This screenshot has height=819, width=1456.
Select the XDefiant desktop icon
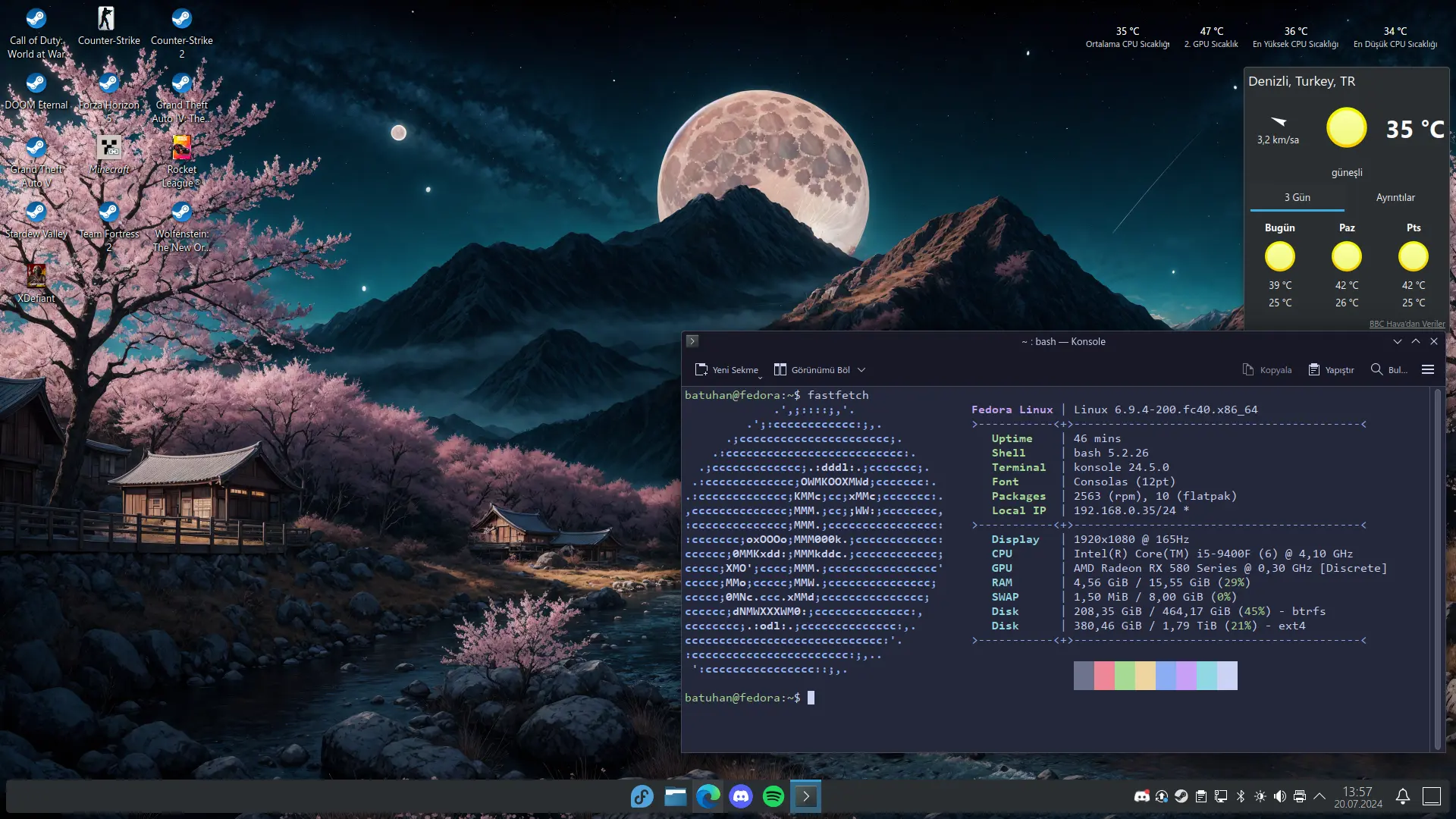[x=36, y=284]
